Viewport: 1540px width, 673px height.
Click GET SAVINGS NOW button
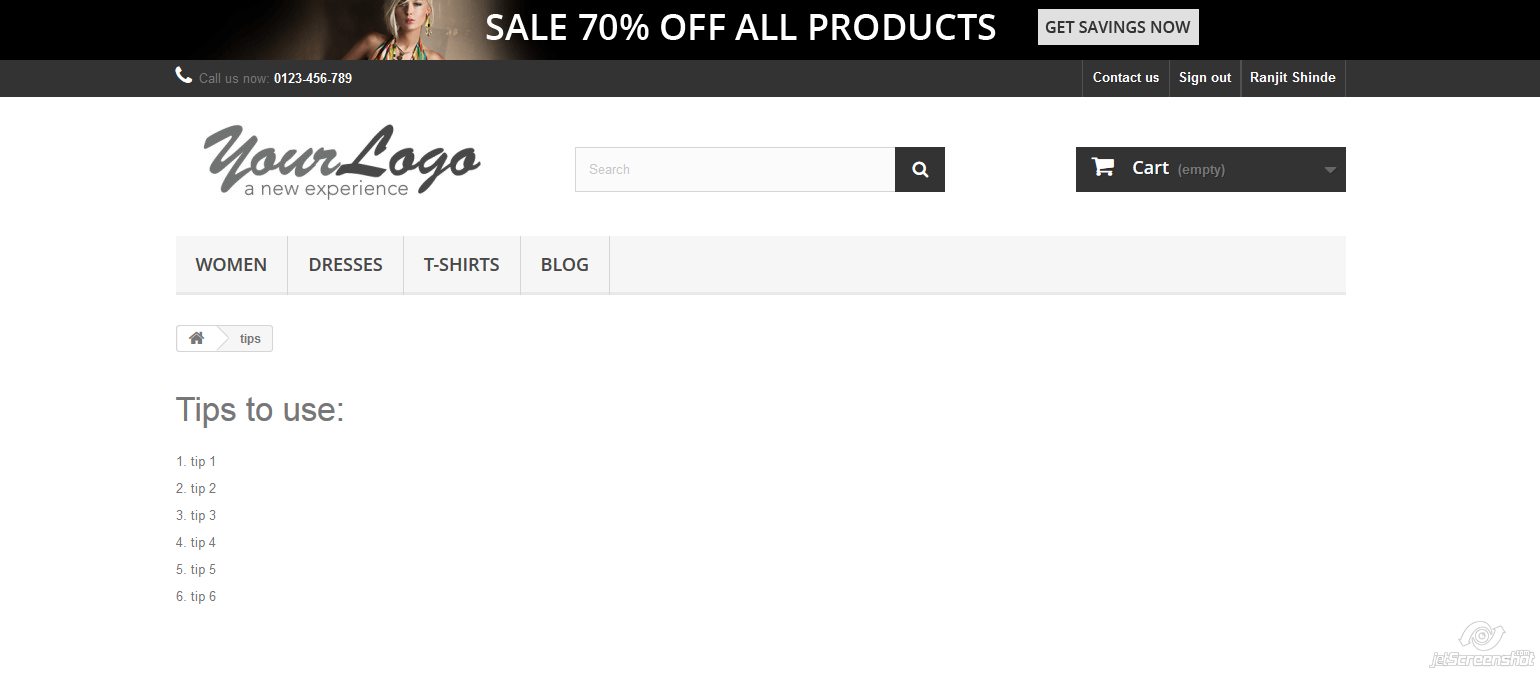point(1118,27)
